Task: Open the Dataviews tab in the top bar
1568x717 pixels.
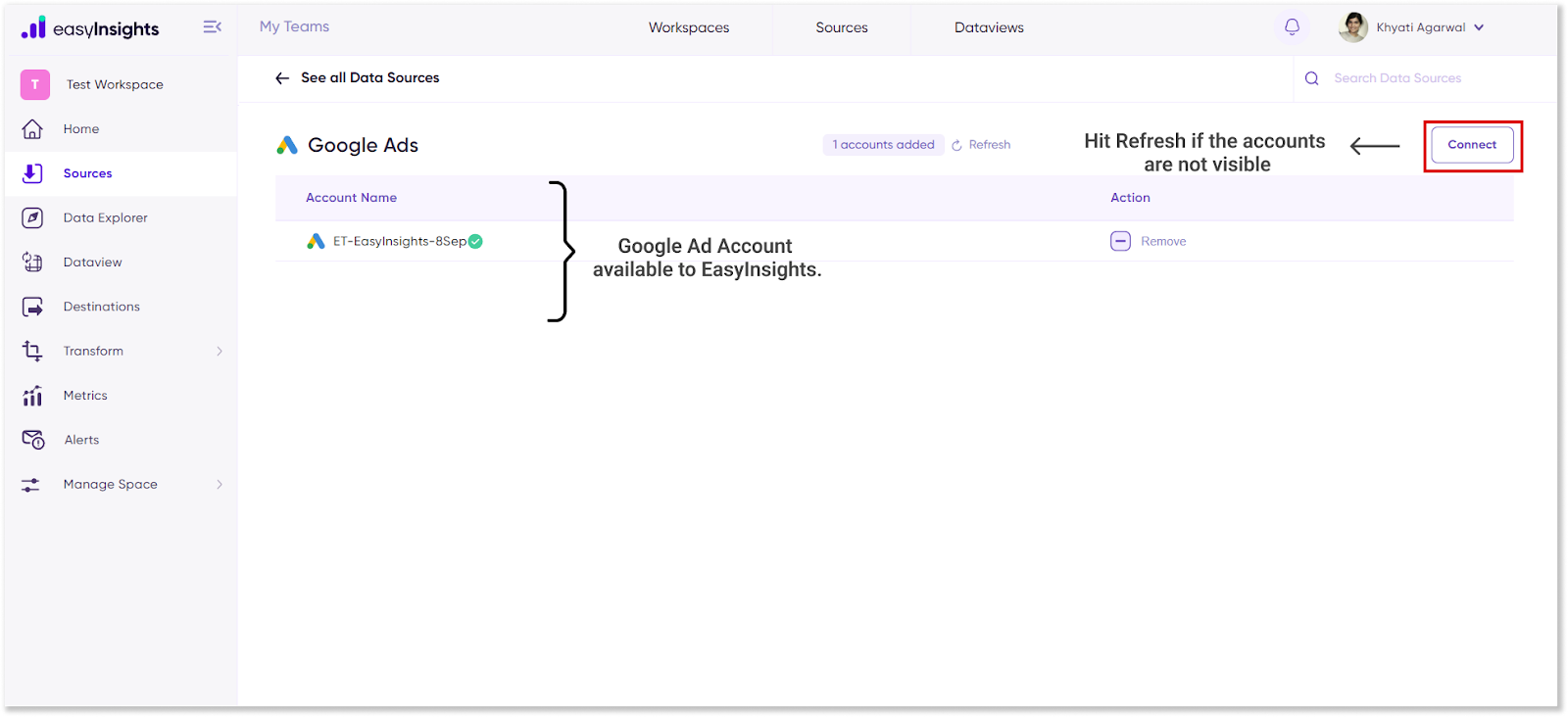Action: pos(989,27)
